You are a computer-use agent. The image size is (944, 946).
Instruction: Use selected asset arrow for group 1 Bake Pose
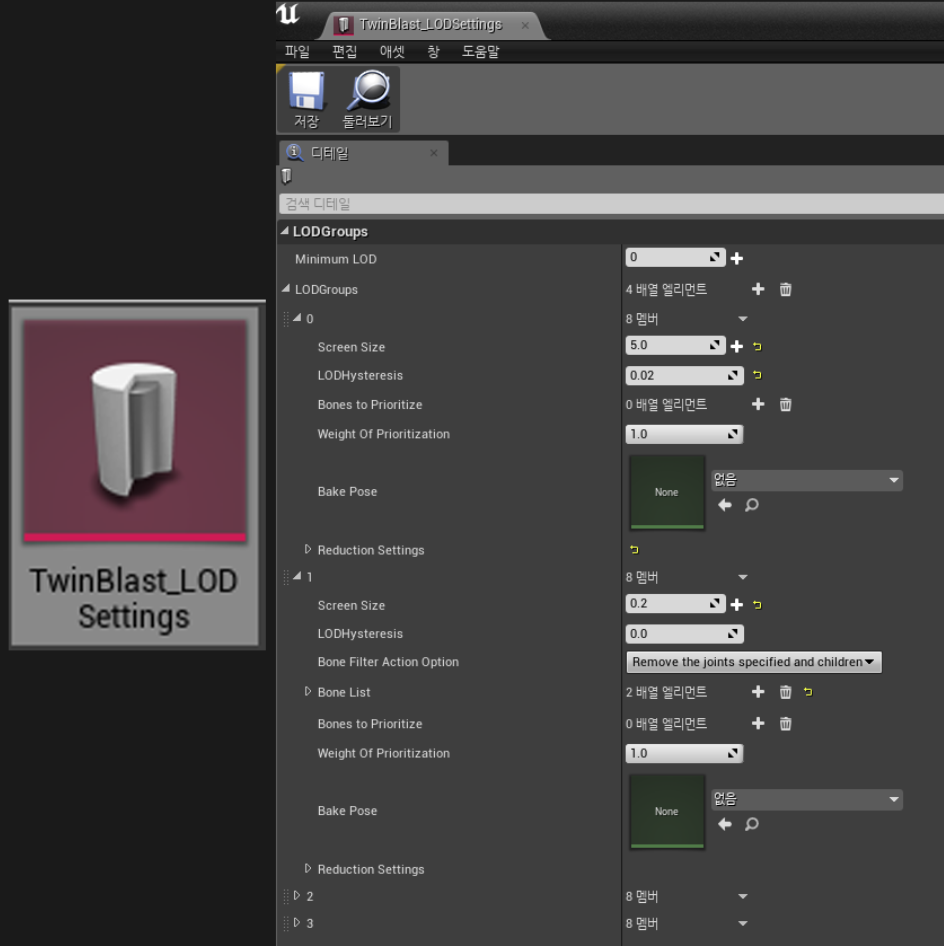725,824
